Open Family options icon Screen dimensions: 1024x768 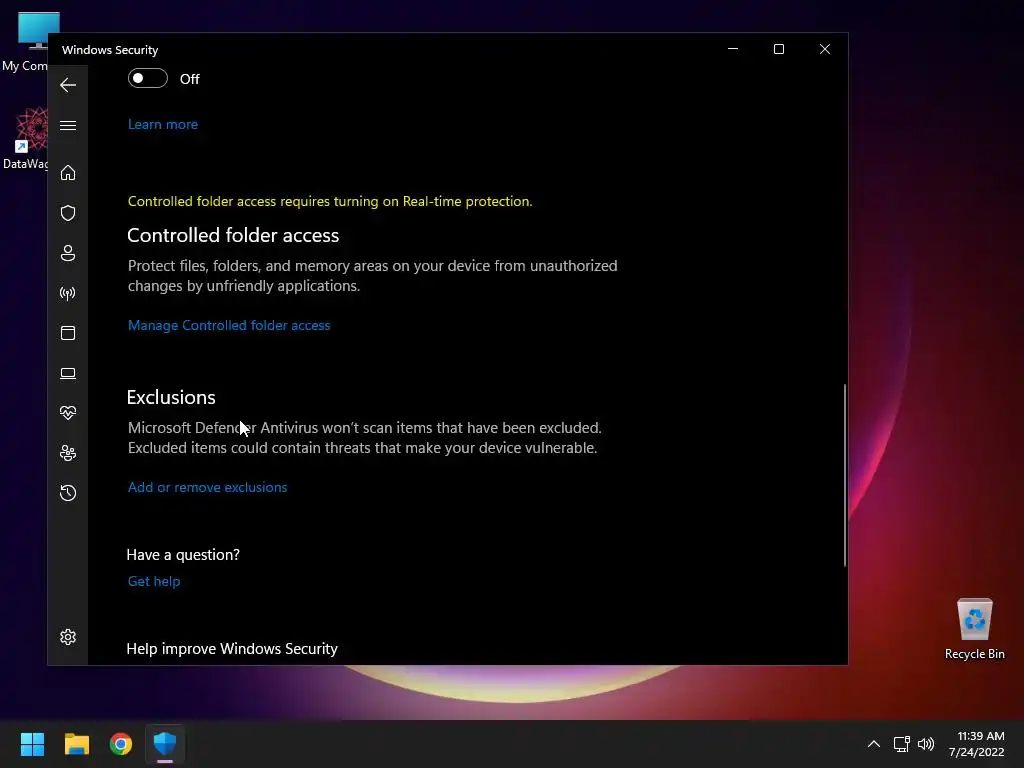coord(68,453)
